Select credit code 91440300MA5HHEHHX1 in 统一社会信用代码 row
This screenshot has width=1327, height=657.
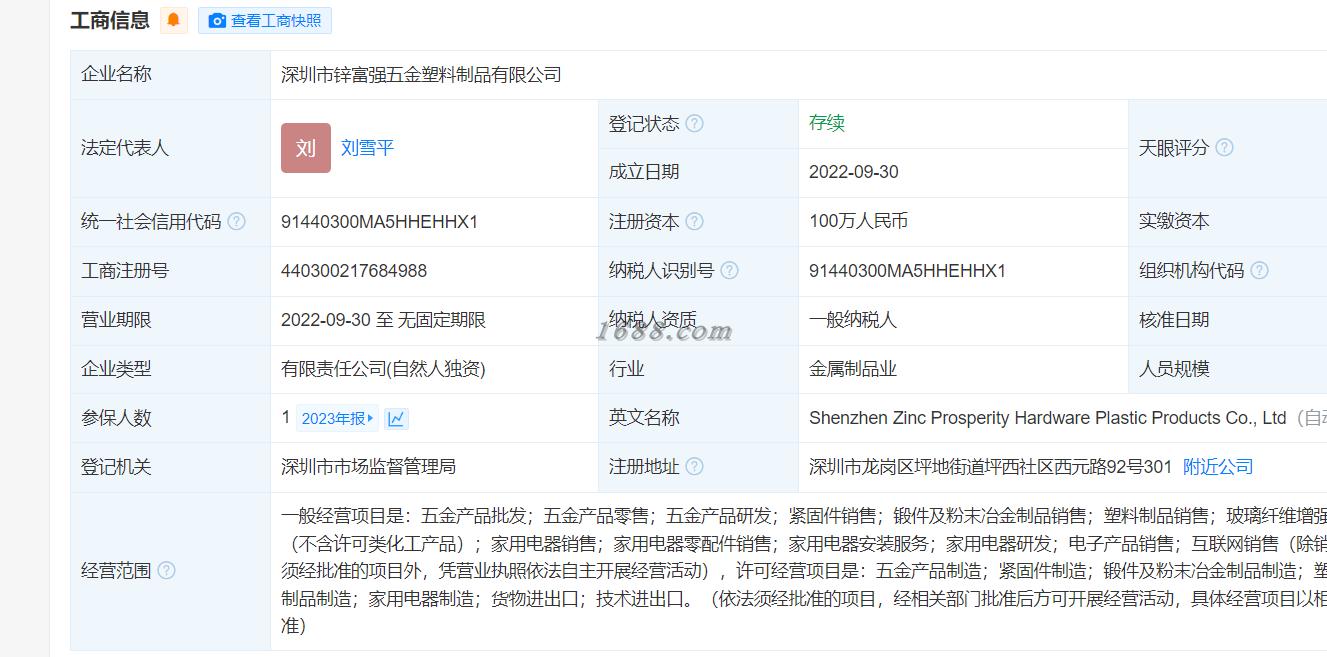click(x=380, y=222)
